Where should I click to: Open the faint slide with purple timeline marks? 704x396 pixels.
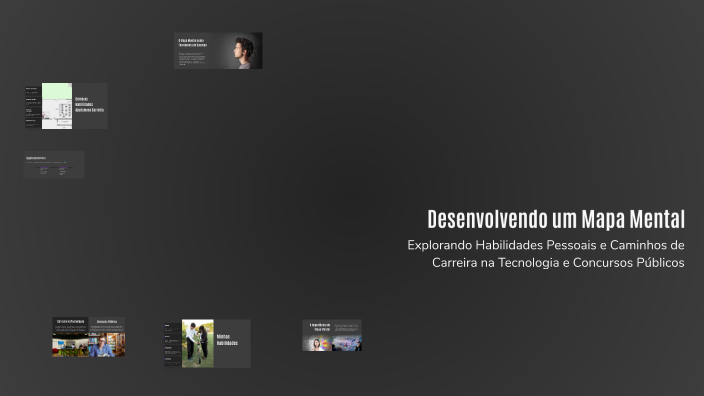click(x=54, y=165)
